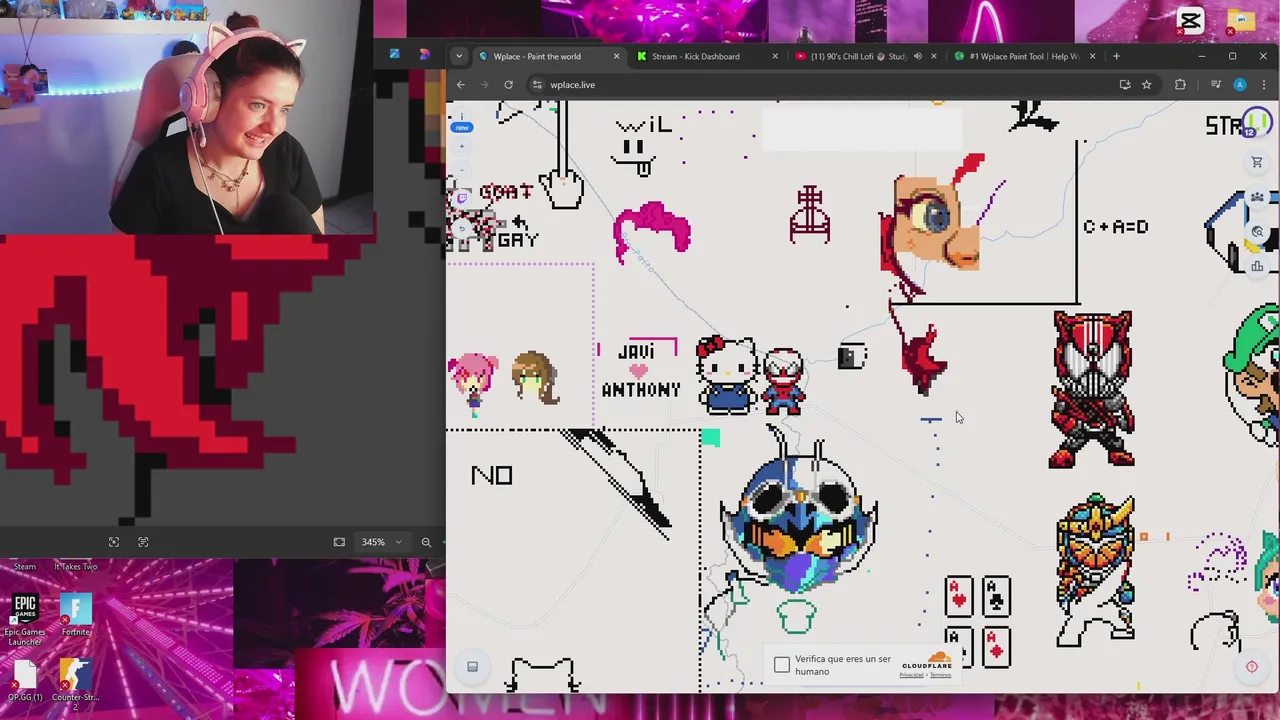Mute the 90's Chill Lofi tab speaker icon
Screen dimensions: 1280x720
tap(917, 56)
